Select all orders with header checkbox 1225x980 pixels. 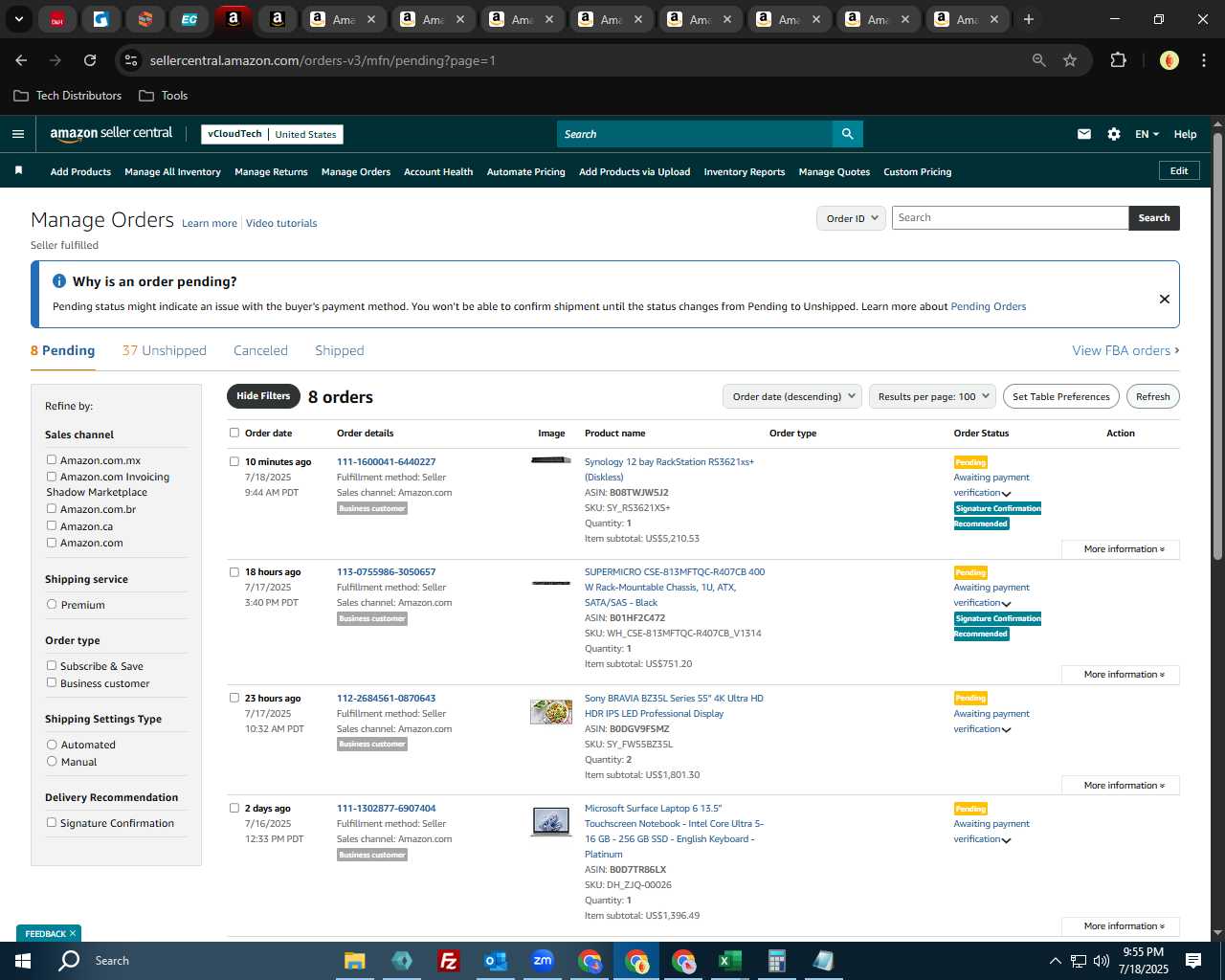234,433
